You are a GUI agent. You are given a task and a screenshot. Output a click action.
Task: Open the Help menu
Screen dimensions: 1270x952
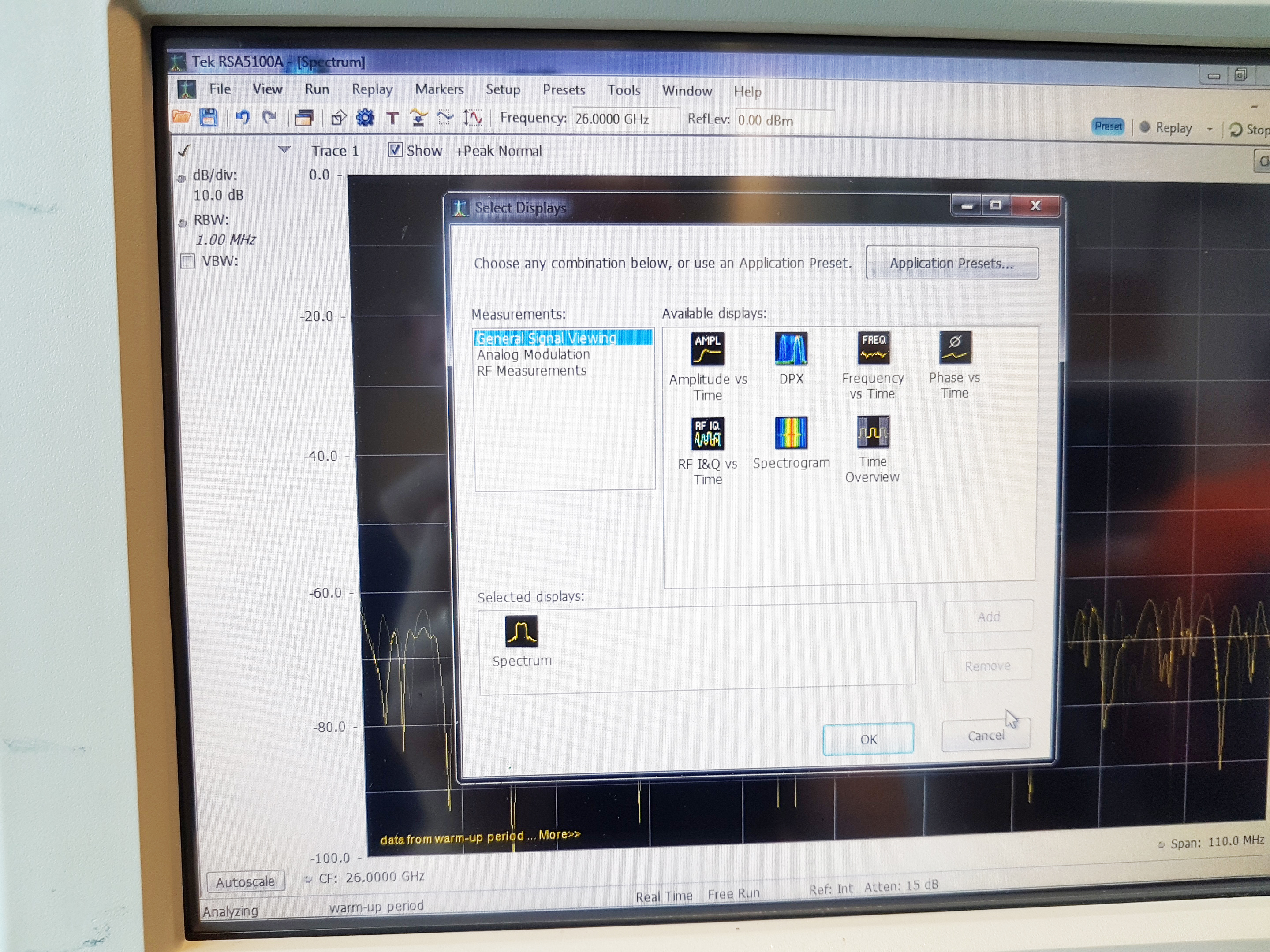click(x=747, y=91)
